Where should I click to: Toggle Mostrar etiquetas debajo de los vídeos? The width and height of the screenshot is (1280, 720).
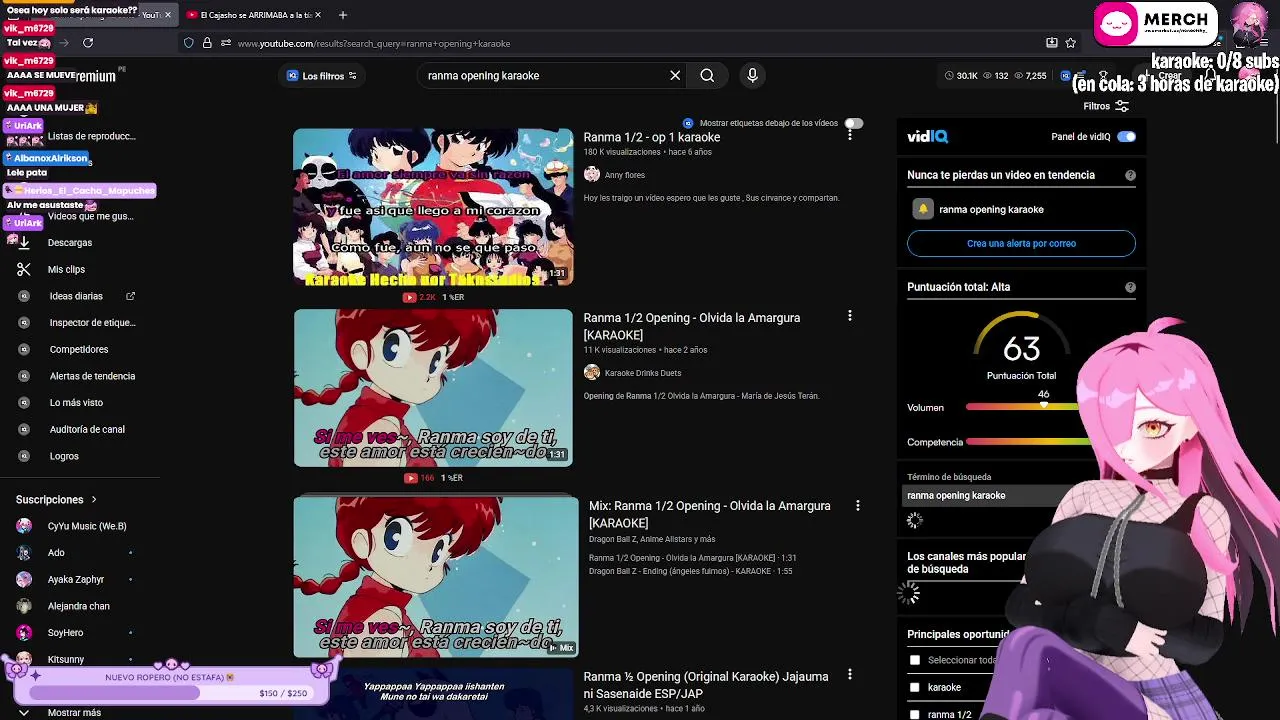pyautogui.click(x=853, y=123)
